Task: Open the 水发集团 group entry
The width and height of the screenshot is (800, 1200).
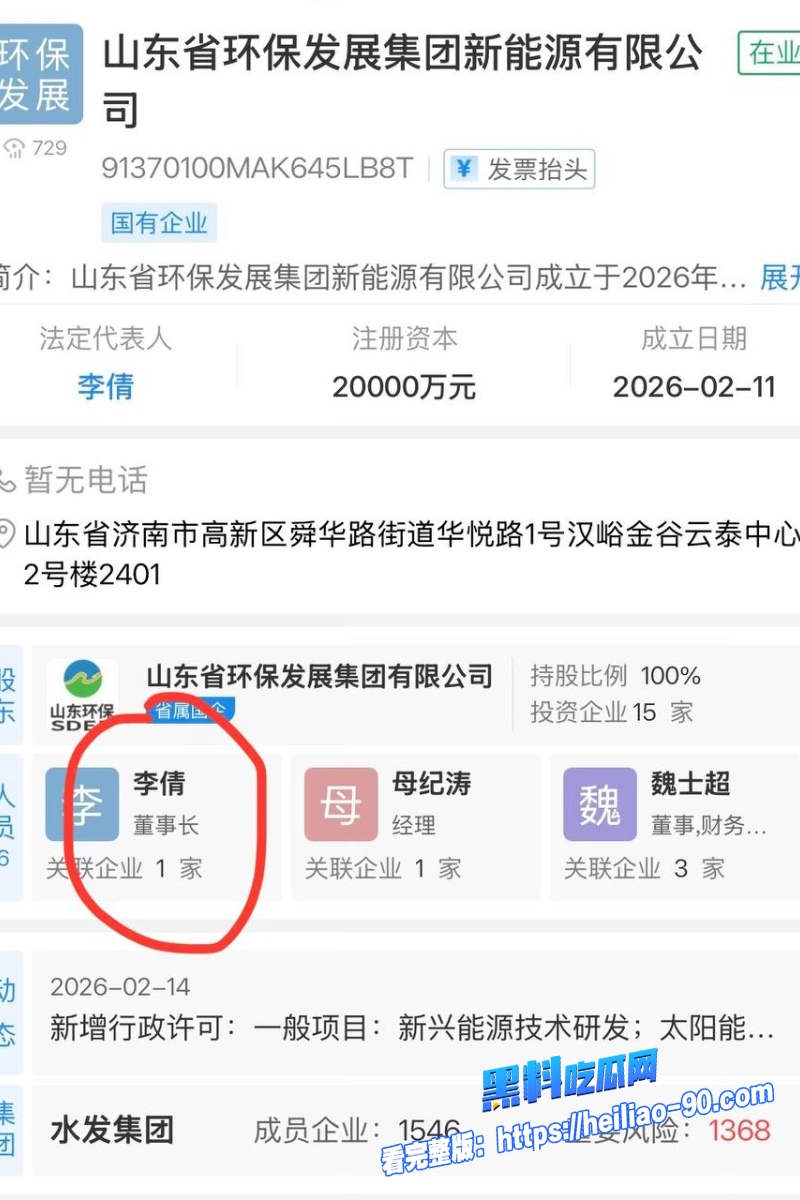Action: (112, 1130)
